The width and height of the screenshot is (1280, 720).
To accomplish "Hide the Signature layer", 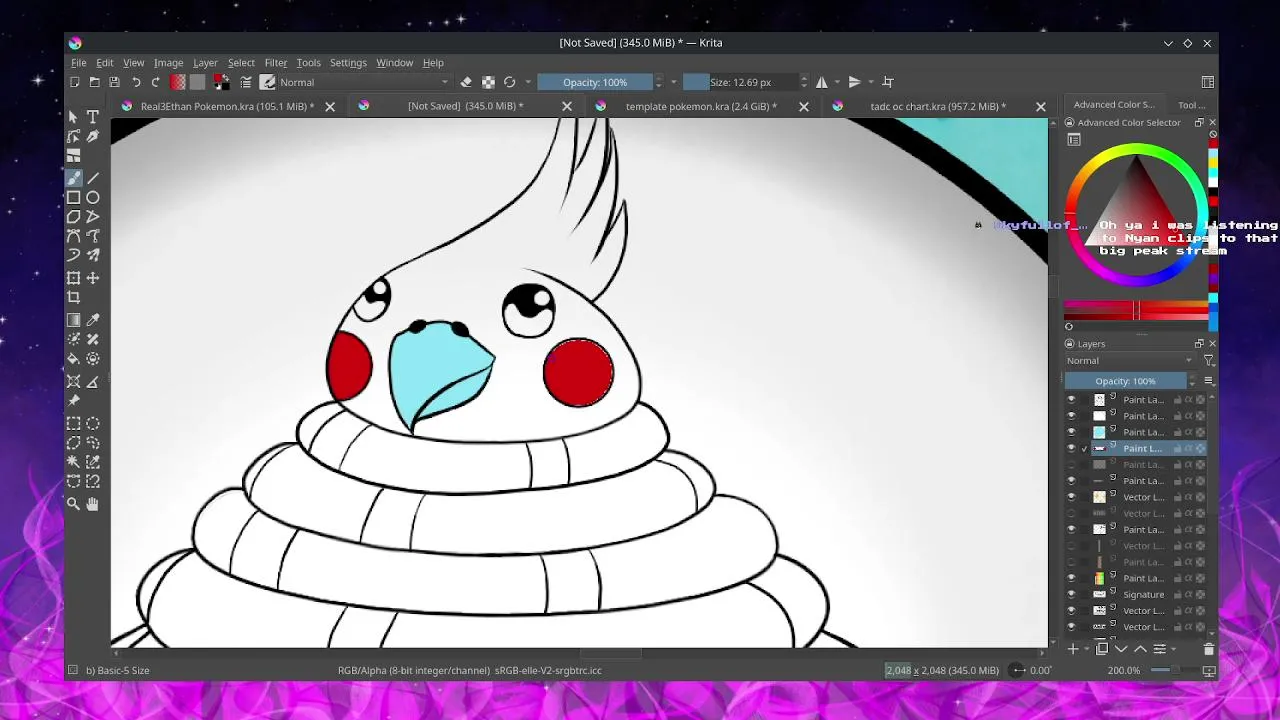I will 1071,594.
